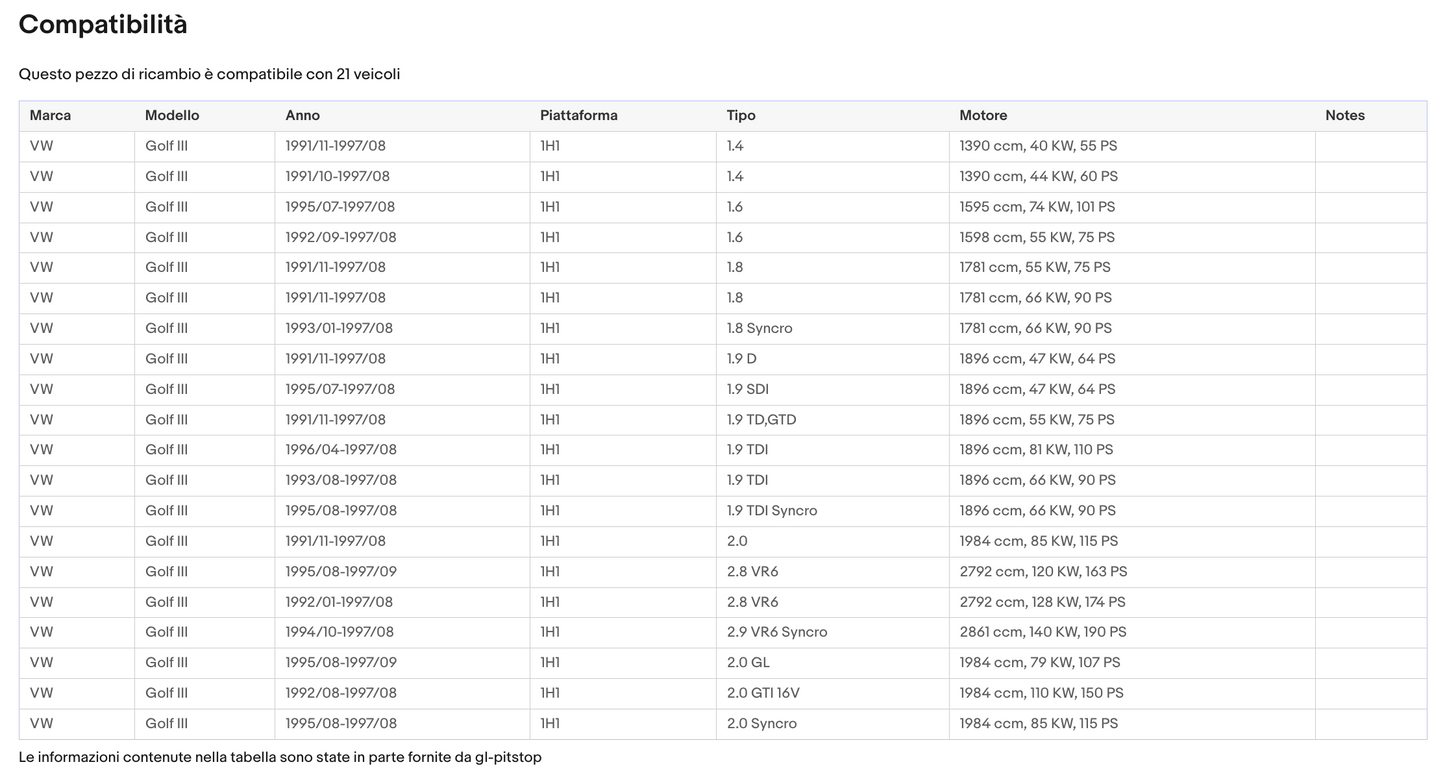Image resolution: width=1445 pixels, height=784 pixels.
Task: Click the Compatibilità heading
Action: pyautogui.click(x=103, y=25)
